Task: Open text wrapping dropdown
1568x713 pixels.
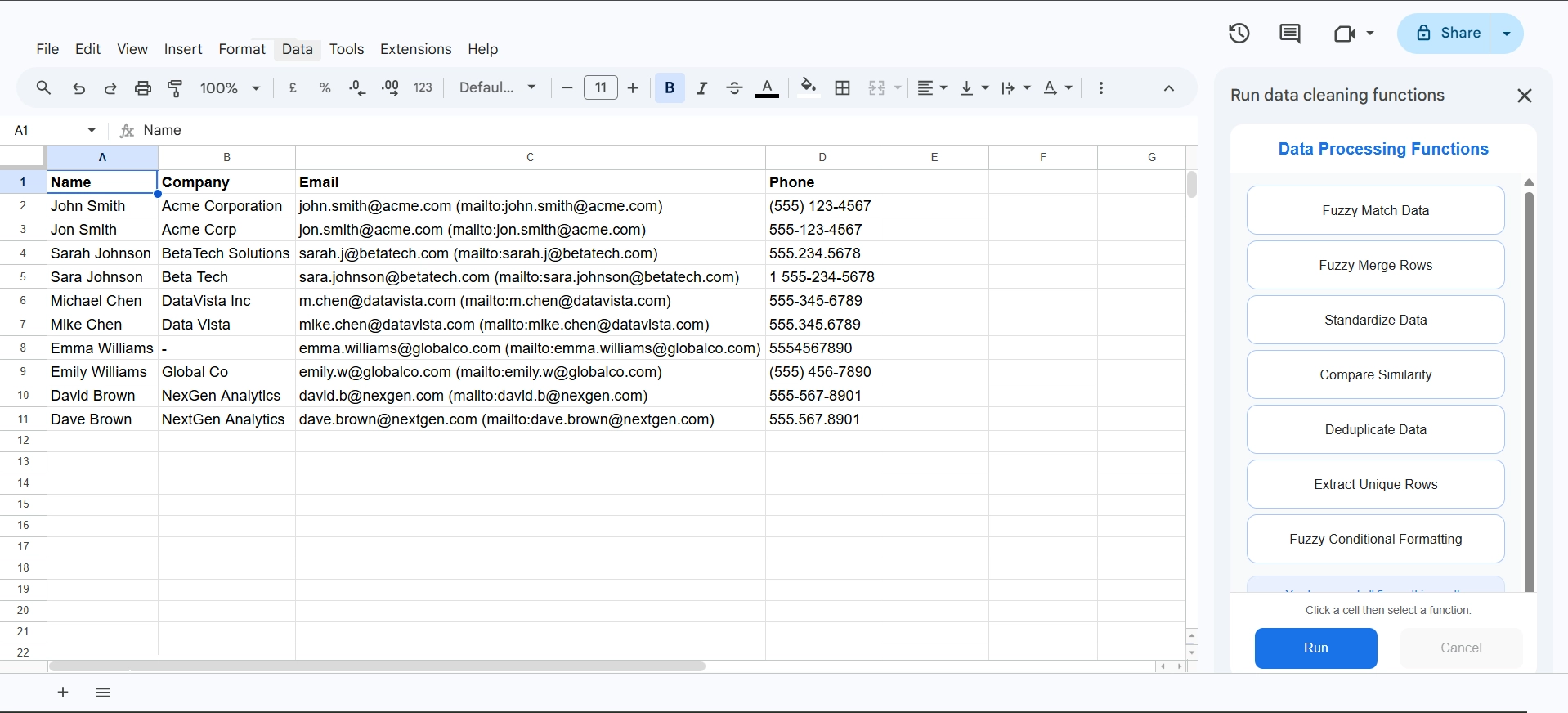Action: [x=1016, y=87]
